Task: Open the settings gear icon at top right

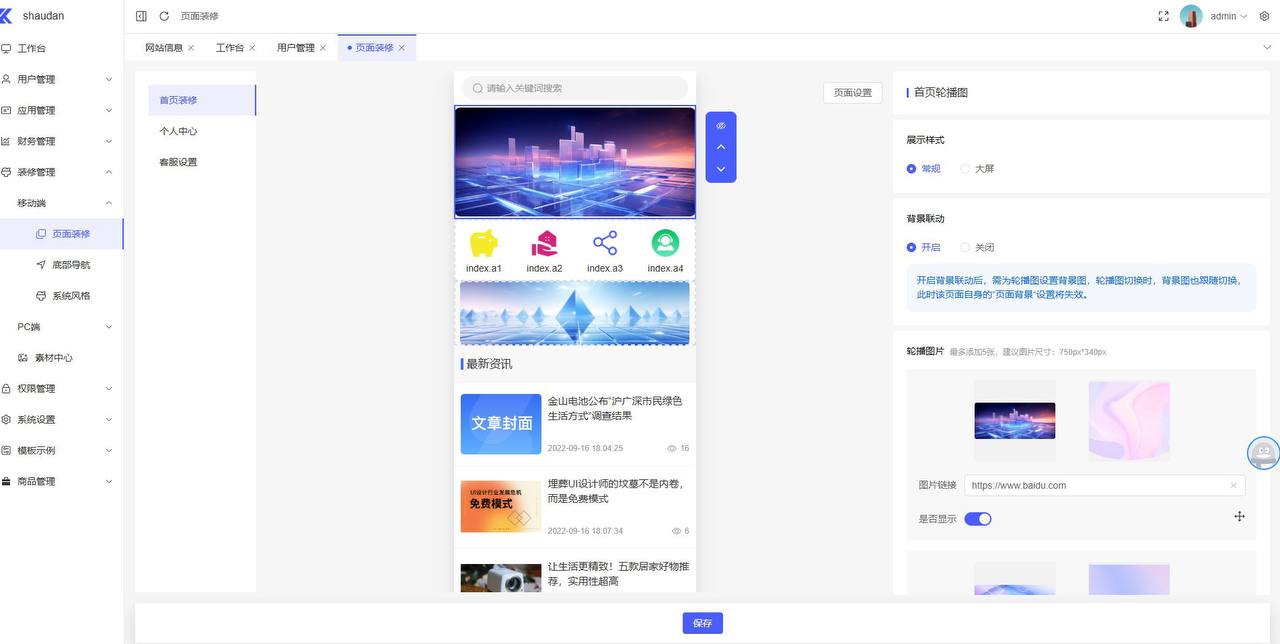Action: point(1264,16)
